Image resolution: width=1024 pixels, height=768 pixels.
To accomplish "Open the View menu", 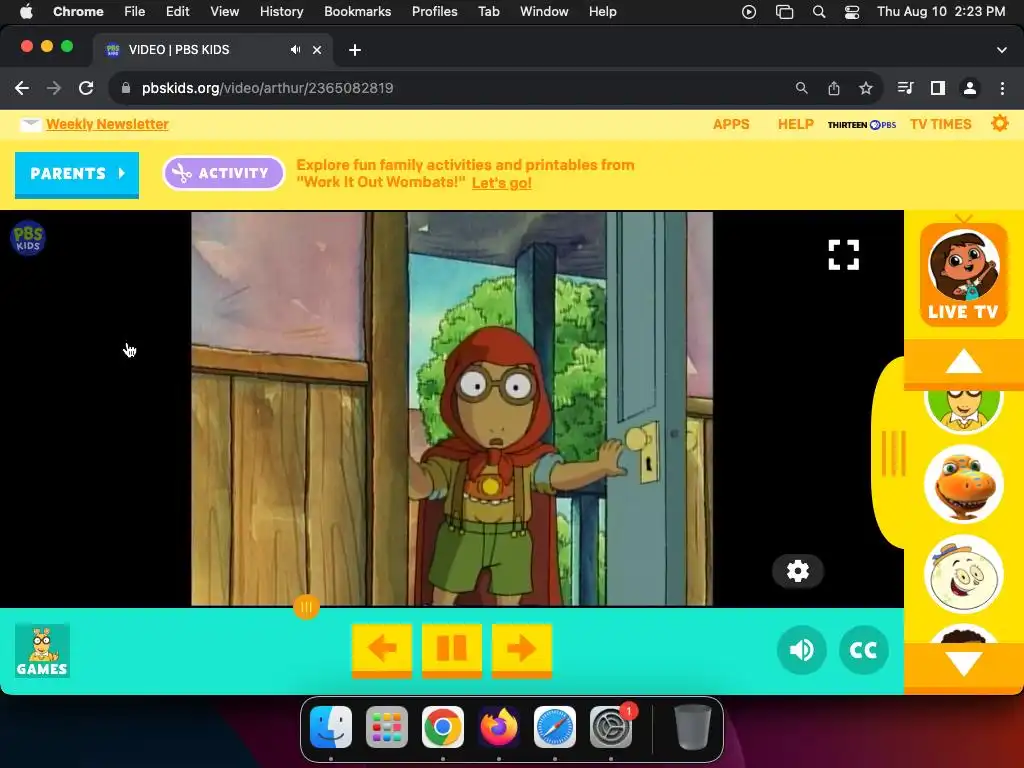I will 224,11.
